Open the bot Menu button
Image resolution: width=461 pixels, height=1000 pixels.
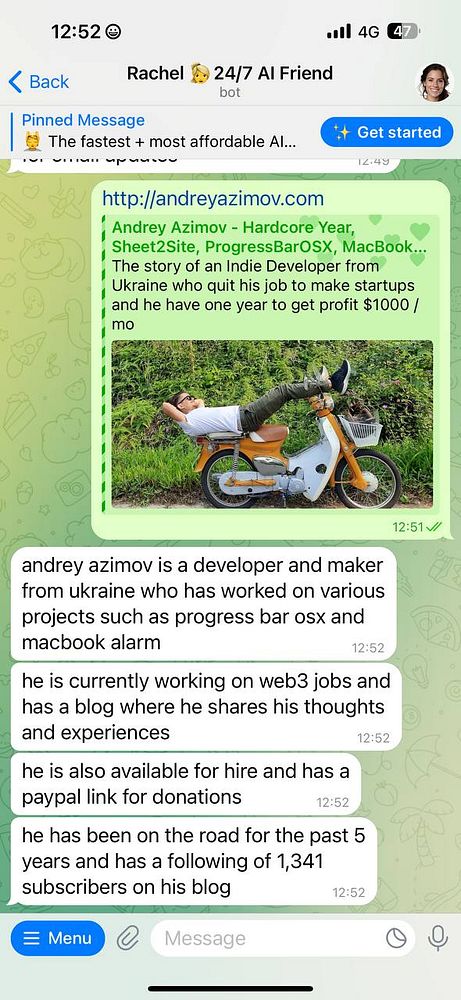pyautogui.click(x=58, y=938)
